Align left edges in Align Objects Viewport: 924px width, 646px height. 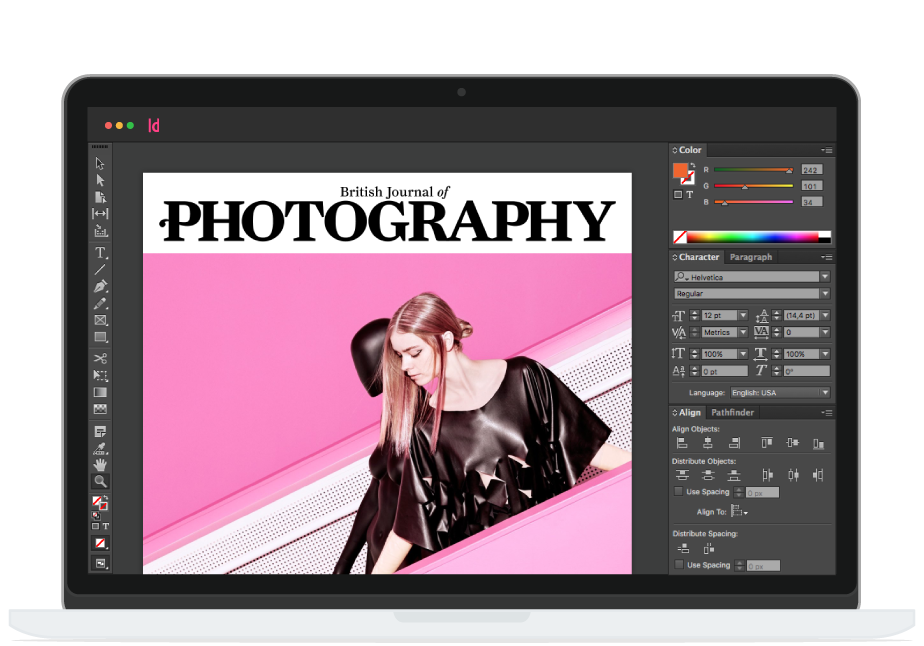(x=682, y=443)
